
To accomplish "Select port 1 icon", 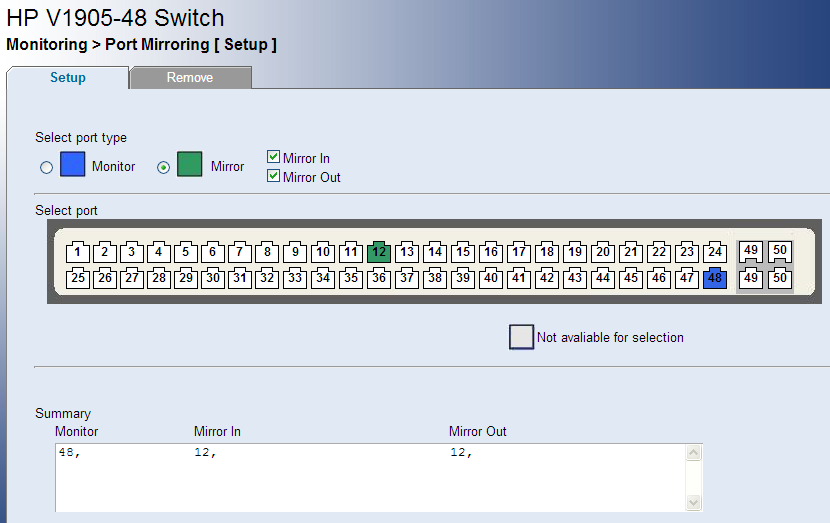I will [78, 252].
